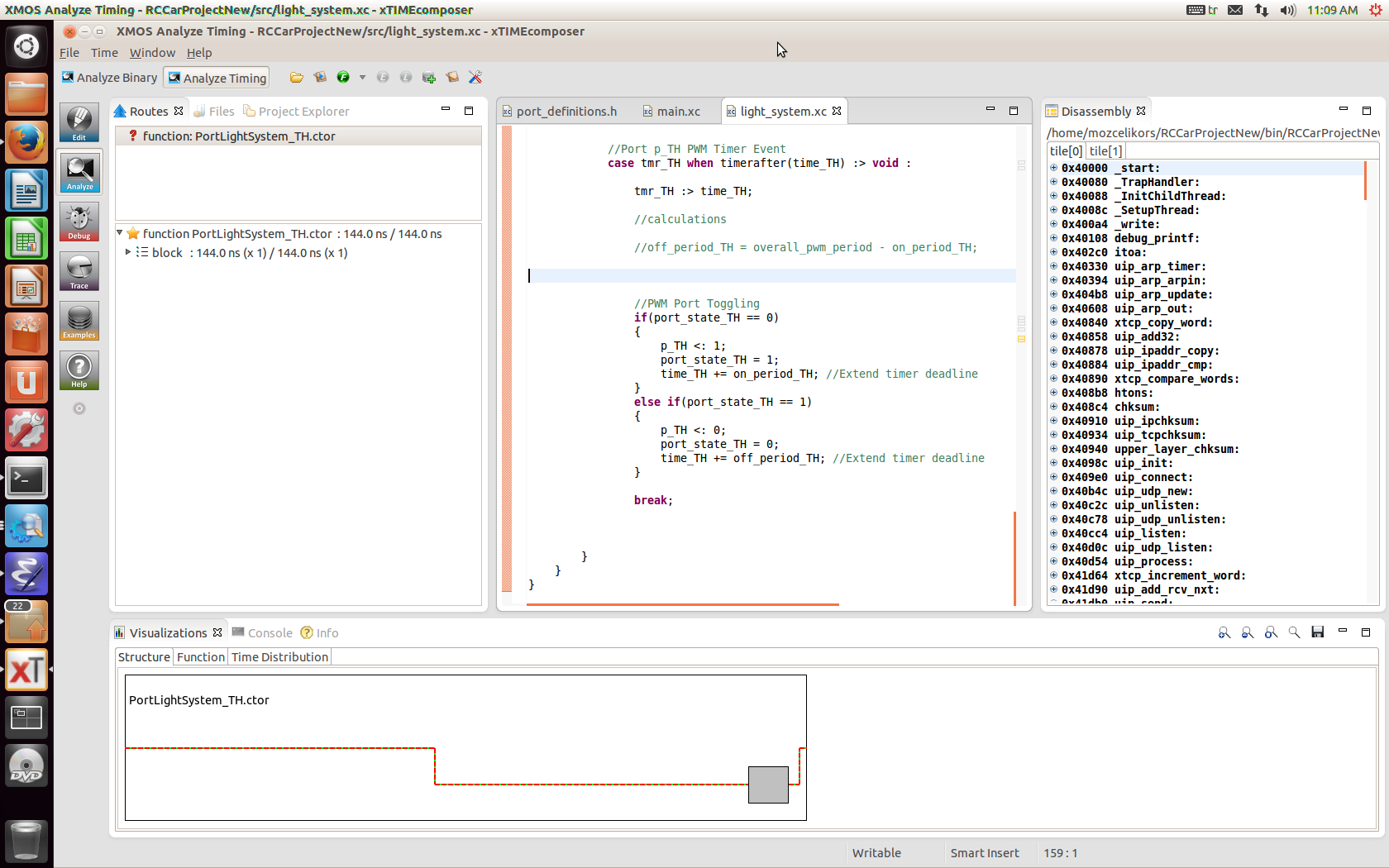Click the plain magnifier search icon in Visualizations

coord(1294,632)
